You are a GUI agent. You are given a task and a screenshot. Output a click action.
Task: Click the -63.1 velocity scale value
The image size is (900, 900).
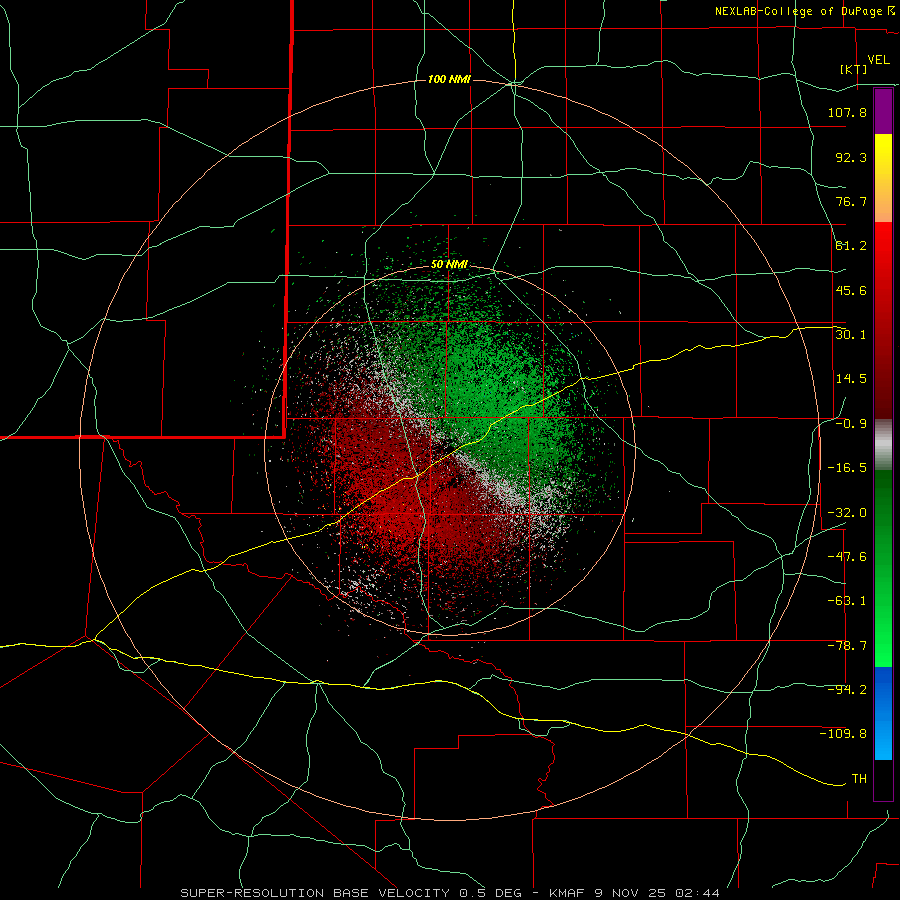(847, 601)
